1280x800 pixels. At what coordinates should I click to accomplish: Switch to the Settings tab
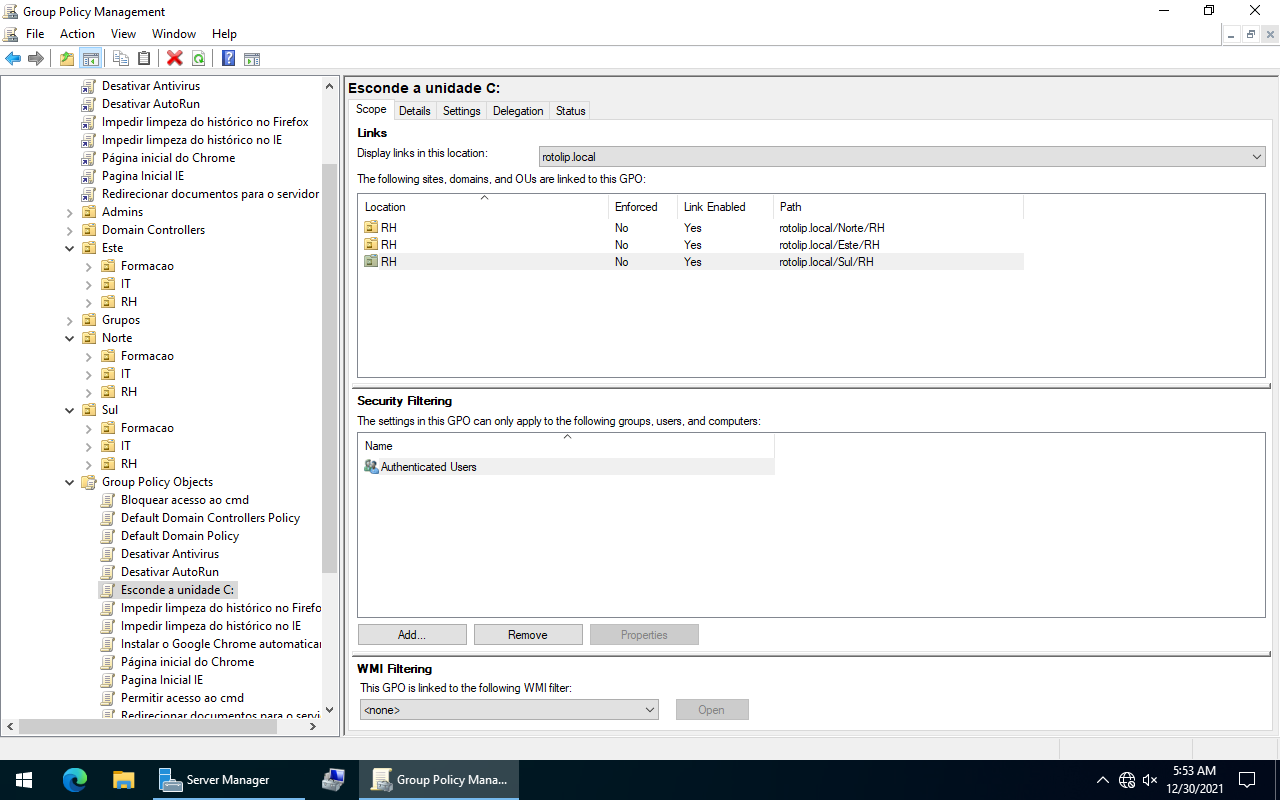coord(461,111)
